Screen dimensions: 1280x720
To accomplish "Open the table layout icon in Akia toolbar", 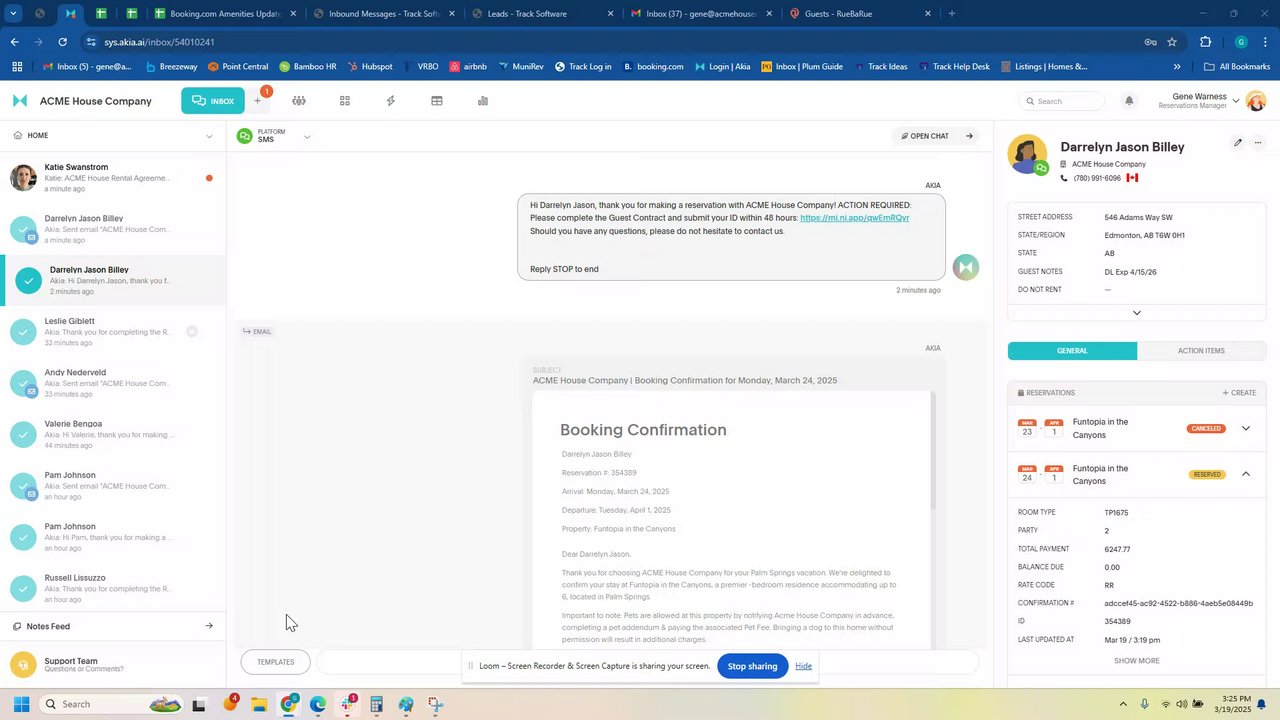I will pyautogui.click(x=437, y=101).
